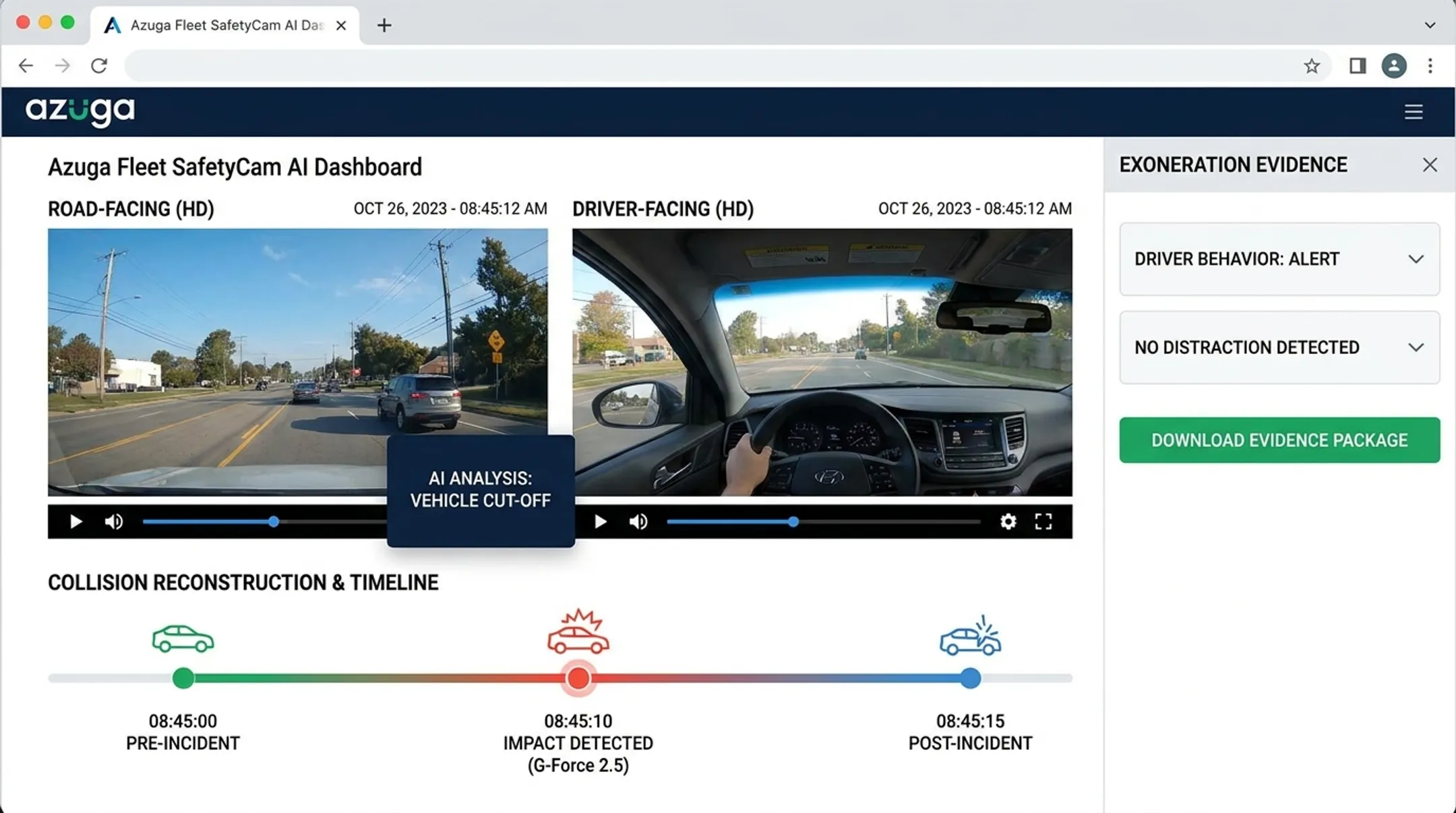Open the browser profile avatar
This screenshot has height=813, width=1456.
click(x=1394, y=65)
